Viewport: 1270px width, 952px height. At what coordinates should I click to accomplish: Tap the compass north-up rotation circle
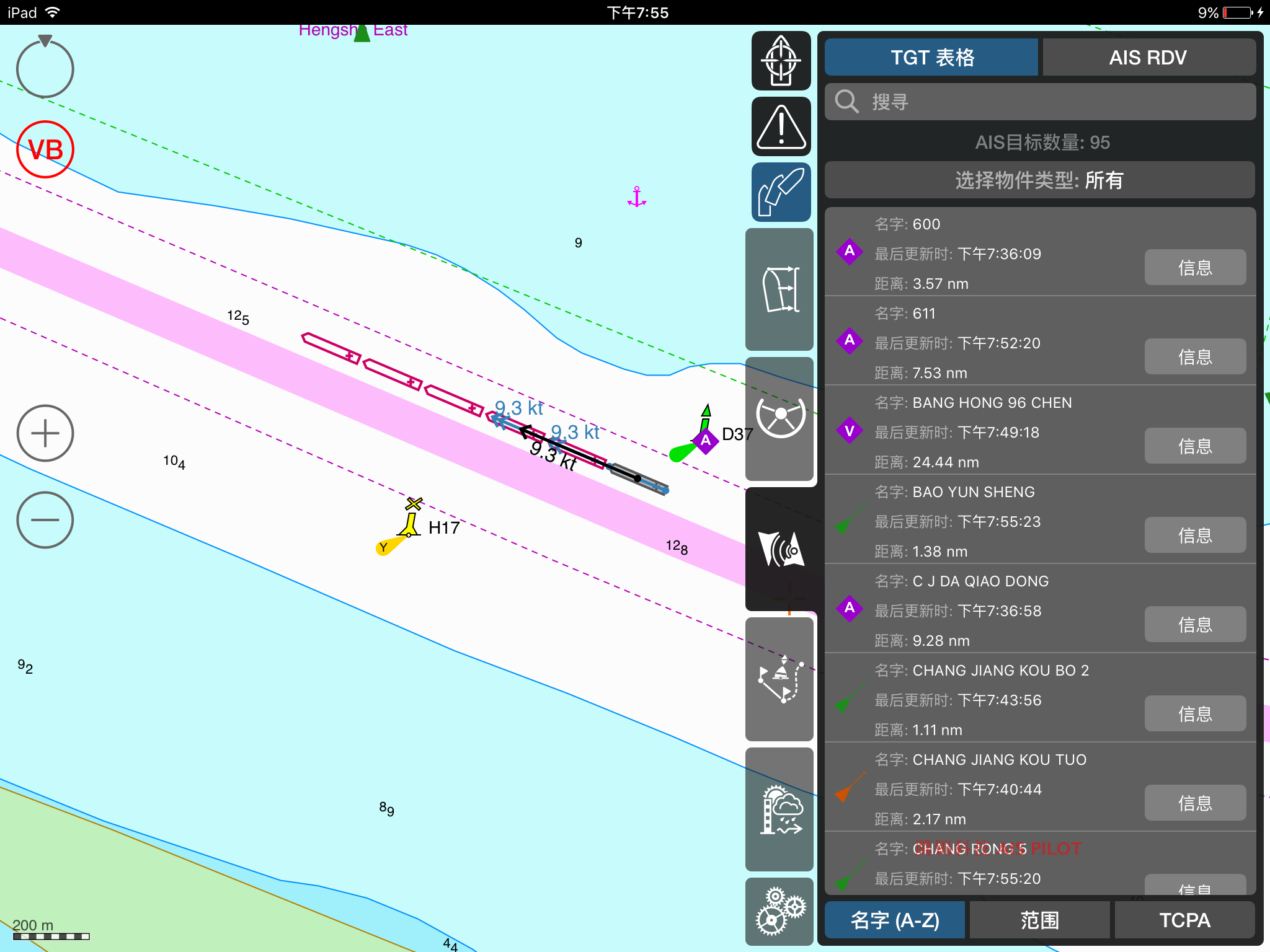tap(45, 69)
